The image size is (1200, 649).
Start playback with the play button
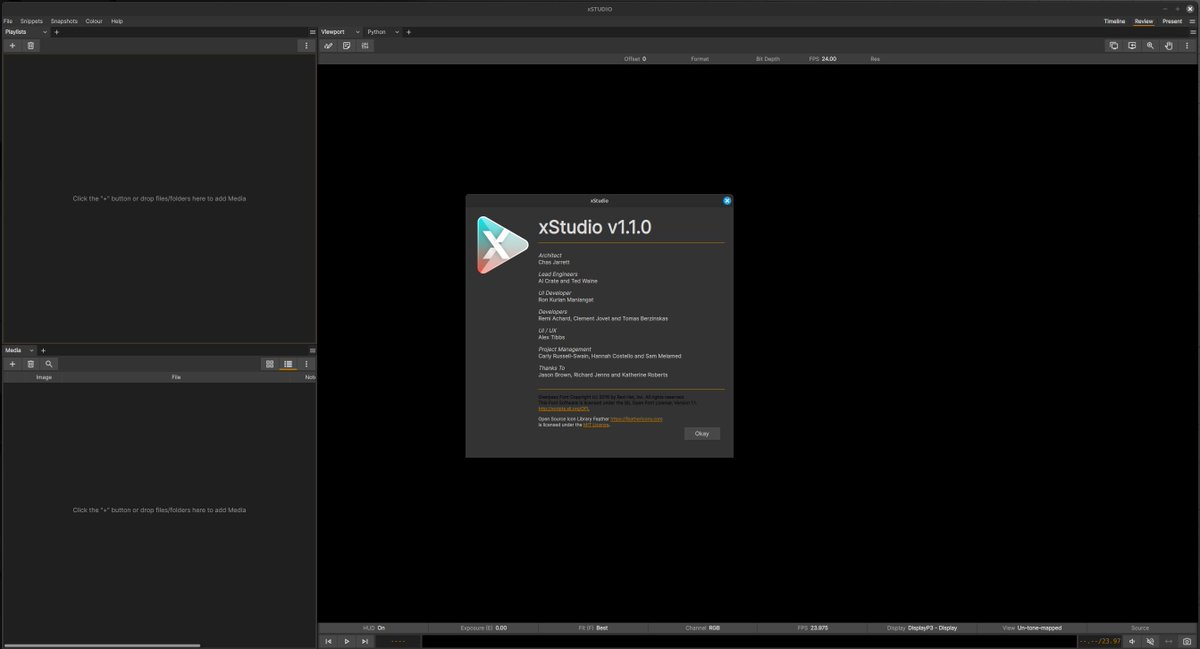tap(346, 641)
